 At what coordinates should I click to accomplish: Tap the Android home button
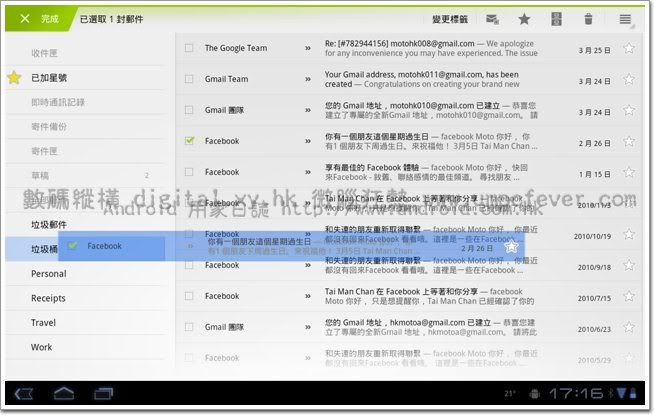[64, 393]
